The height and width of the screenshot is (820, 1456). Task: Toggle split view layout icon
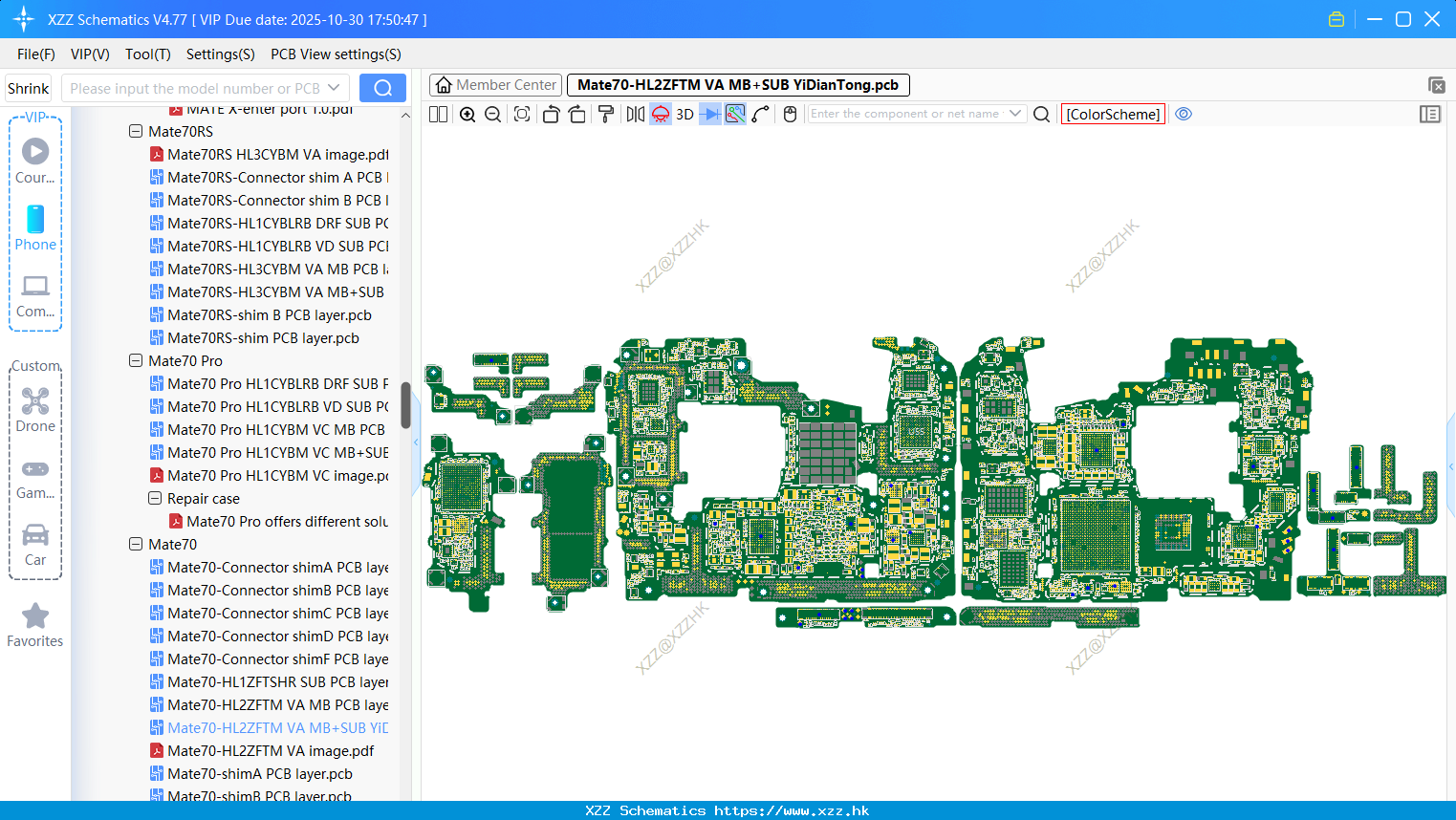click(x=438, y=114)
